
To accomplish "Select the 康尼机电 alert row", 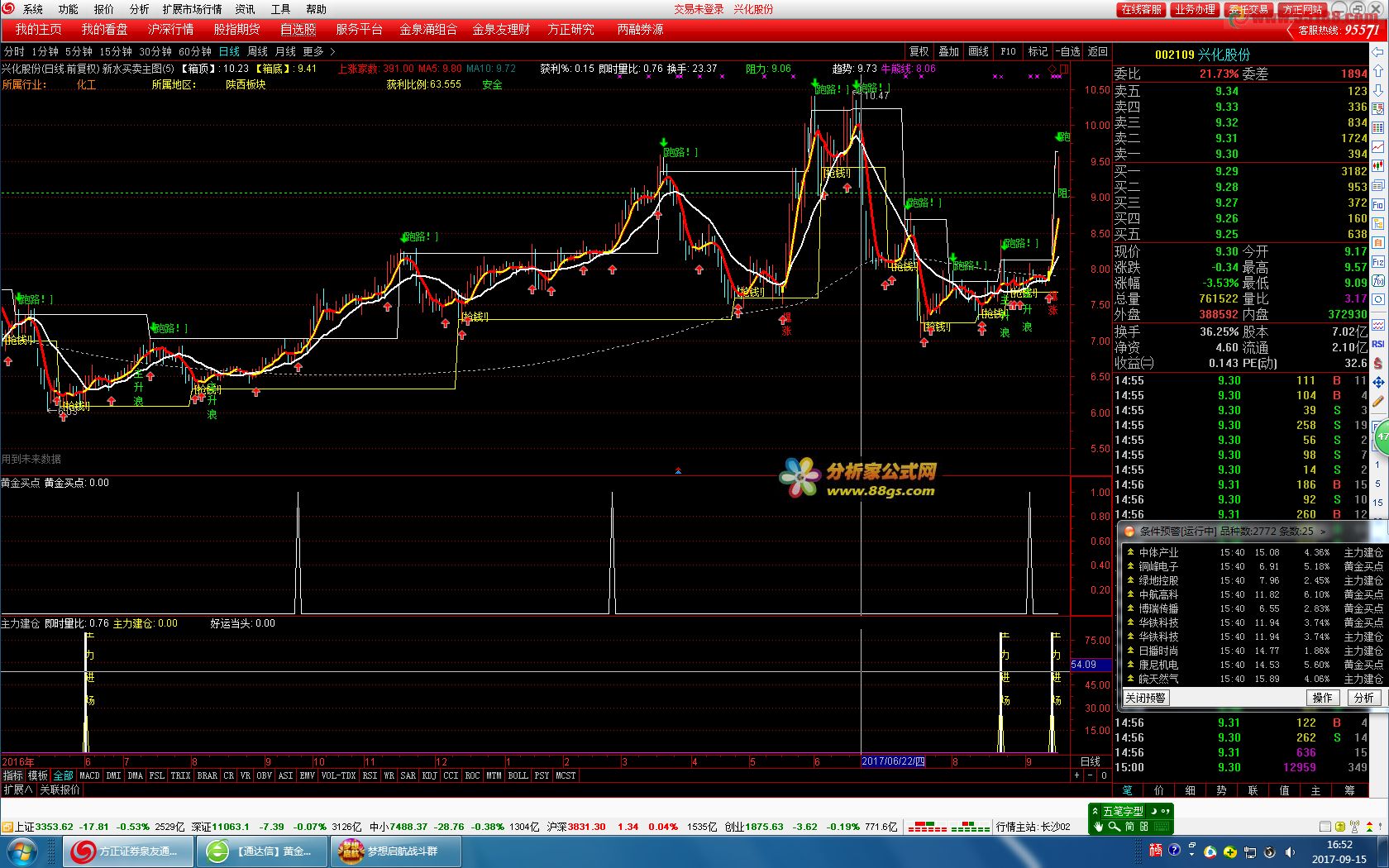I will point(1254,665).
